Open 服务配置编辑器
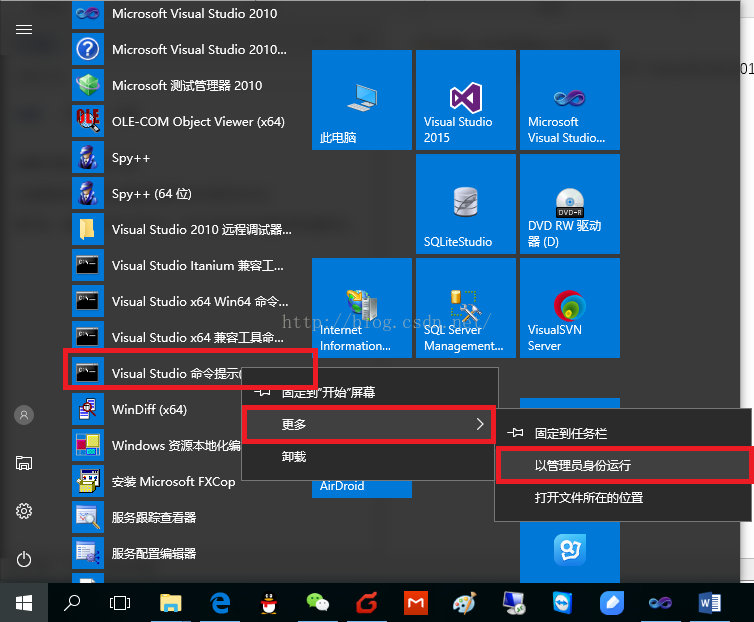Viewport: 754px width, 622px height. (x=183, y=554)
